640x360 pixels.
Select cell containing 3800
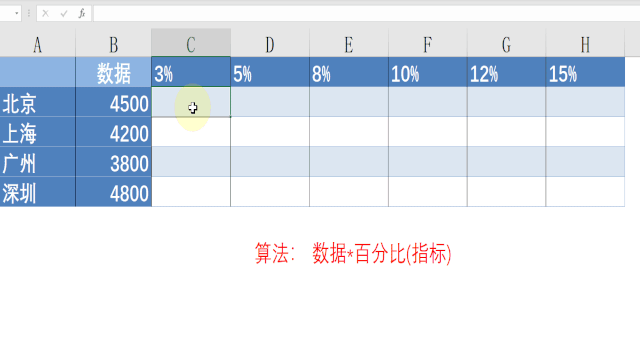point(113,162)
